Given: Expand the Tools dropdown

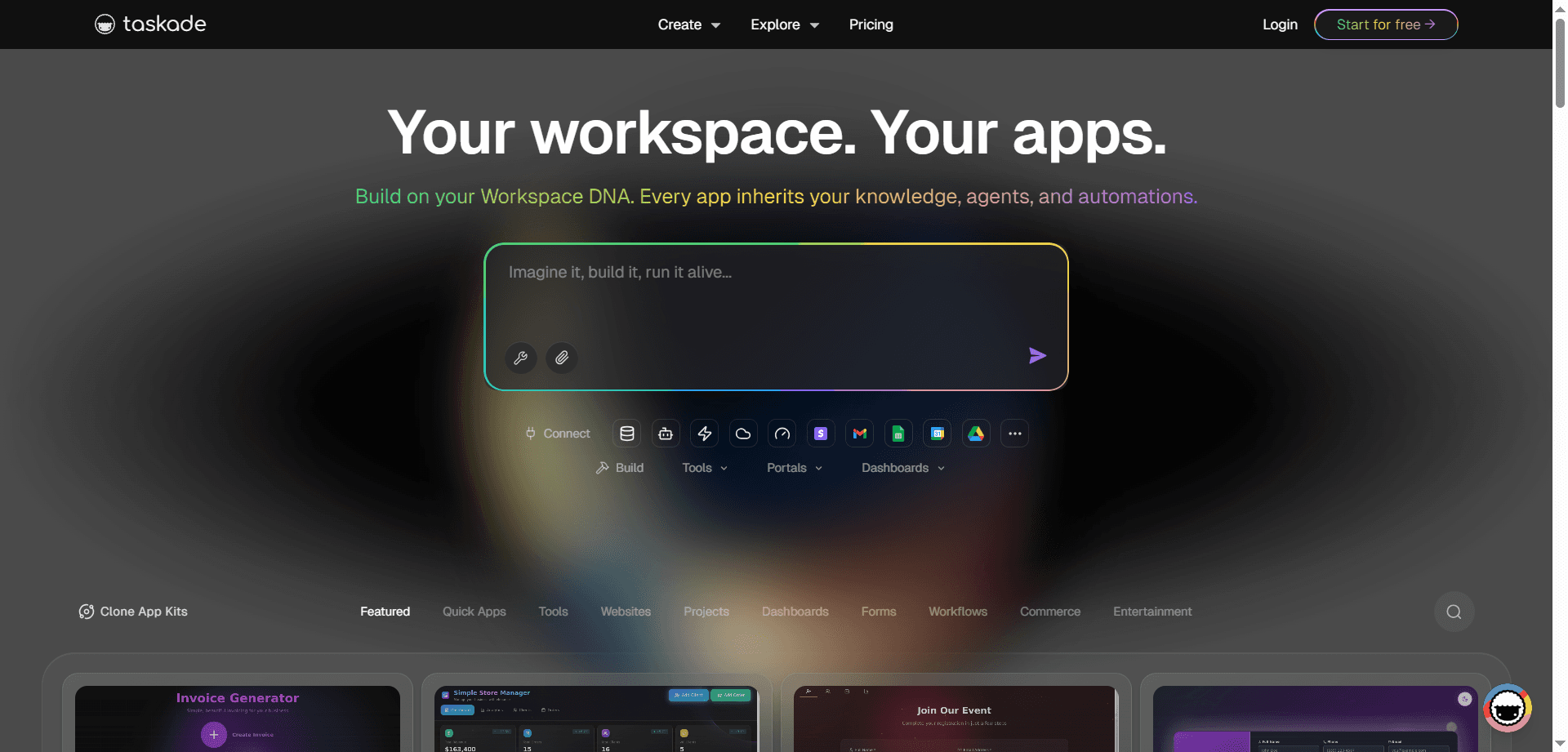Looking at the screenshot, I should point(704,467).
